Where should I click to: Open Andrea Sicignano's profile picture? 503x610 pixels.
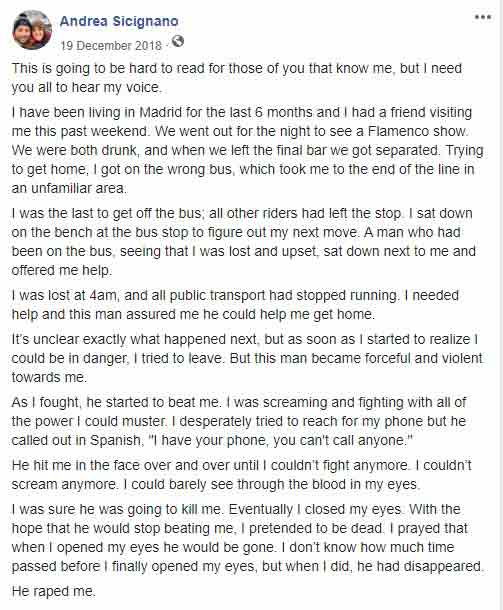tap(32, 30)
